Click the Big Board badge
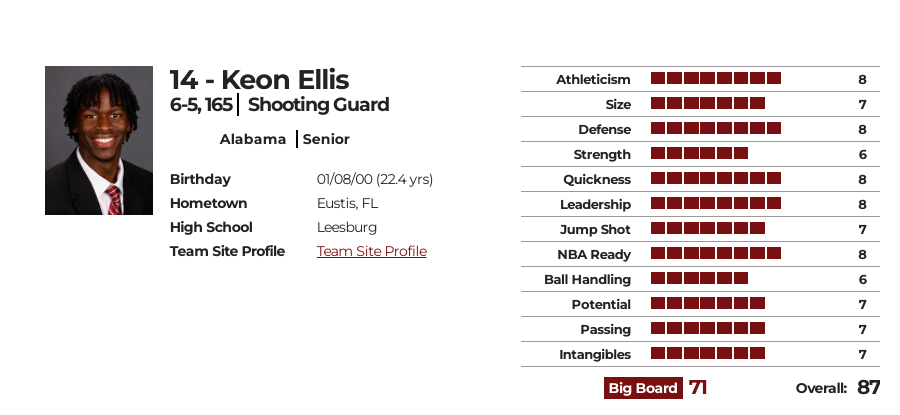 tap(643, 388)
